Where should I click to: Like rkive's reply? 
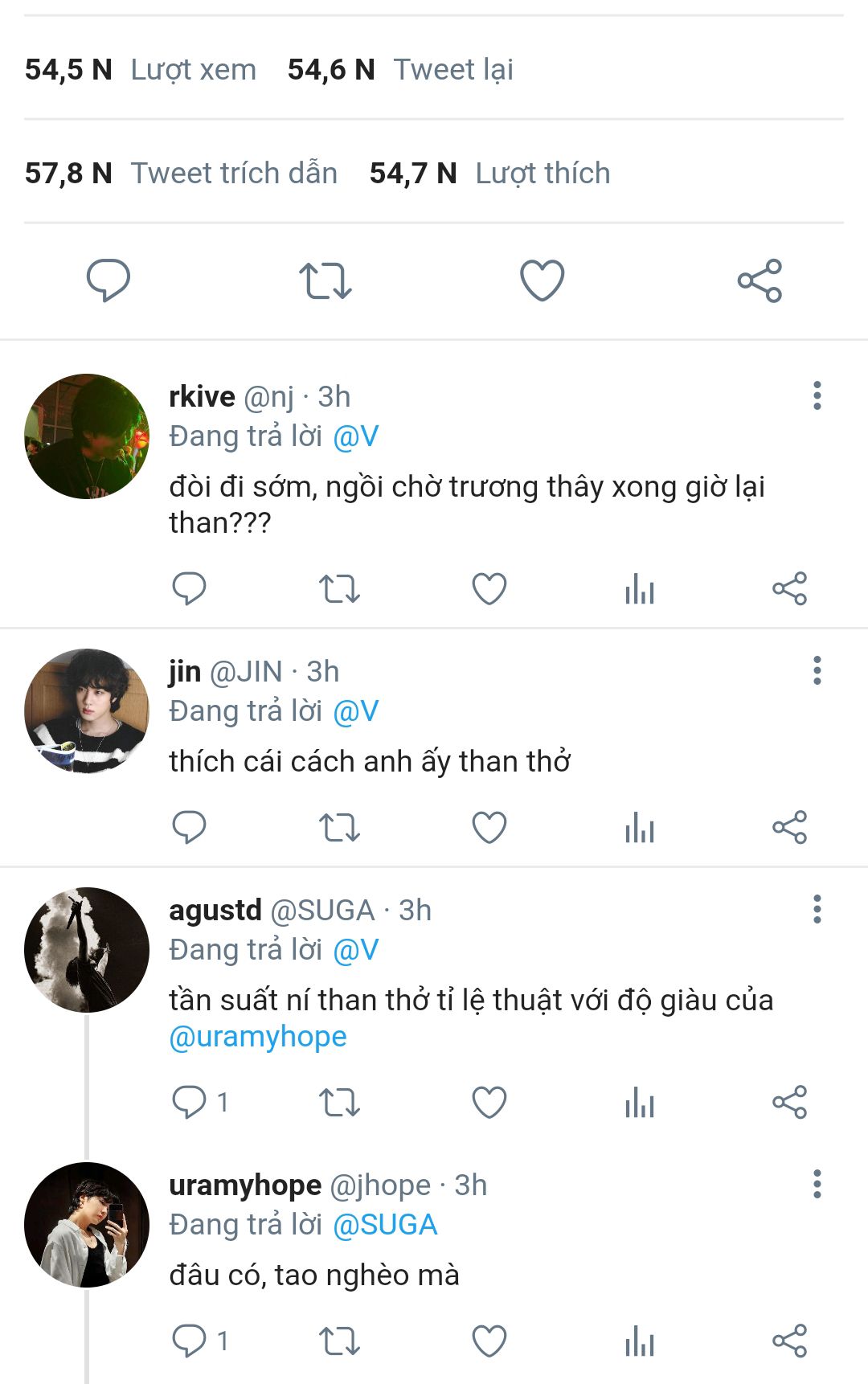pyautogui.click(x=489, y=588)
